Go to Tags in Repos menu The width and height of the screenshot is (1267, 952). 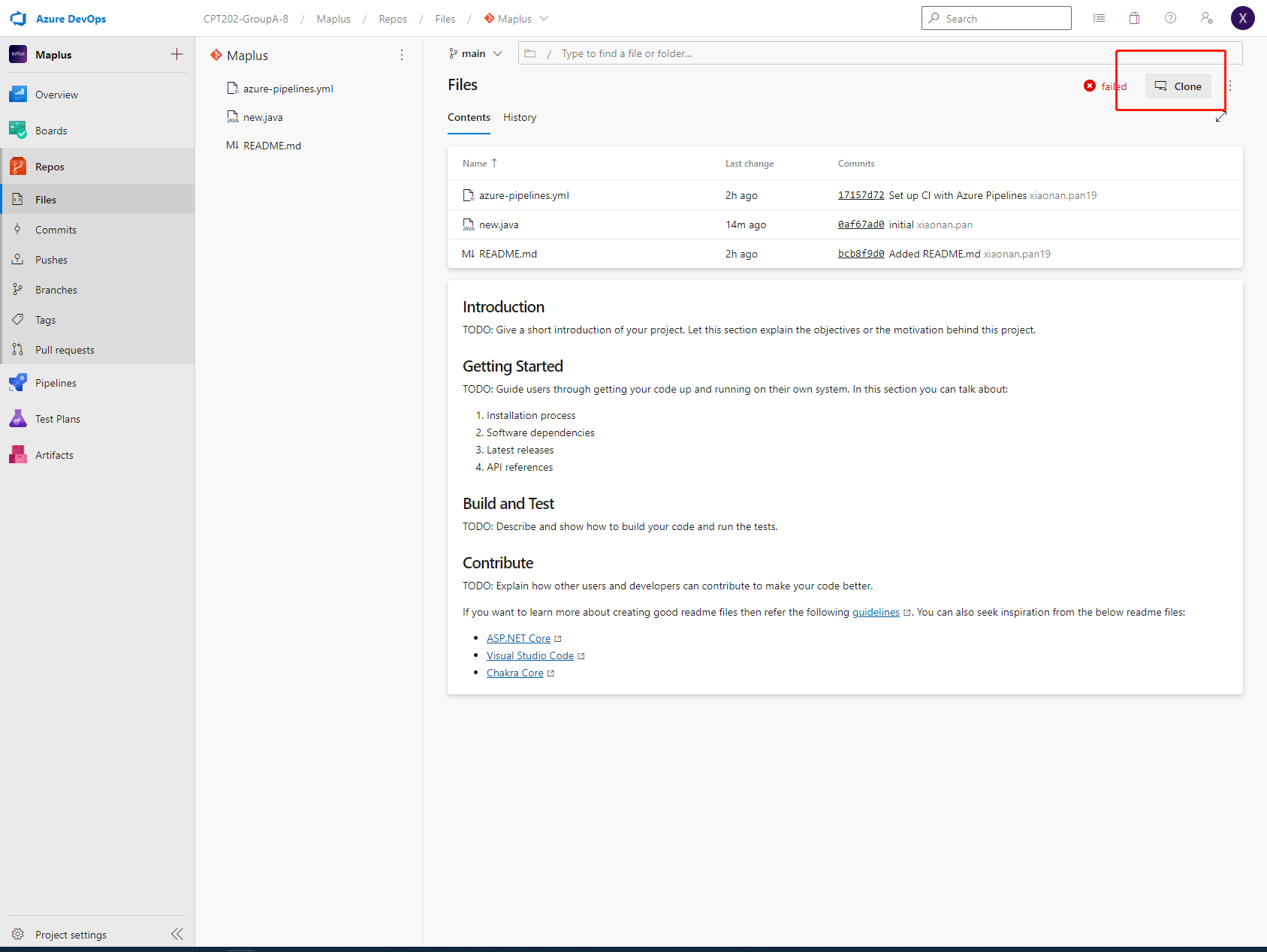click(45, 320)
